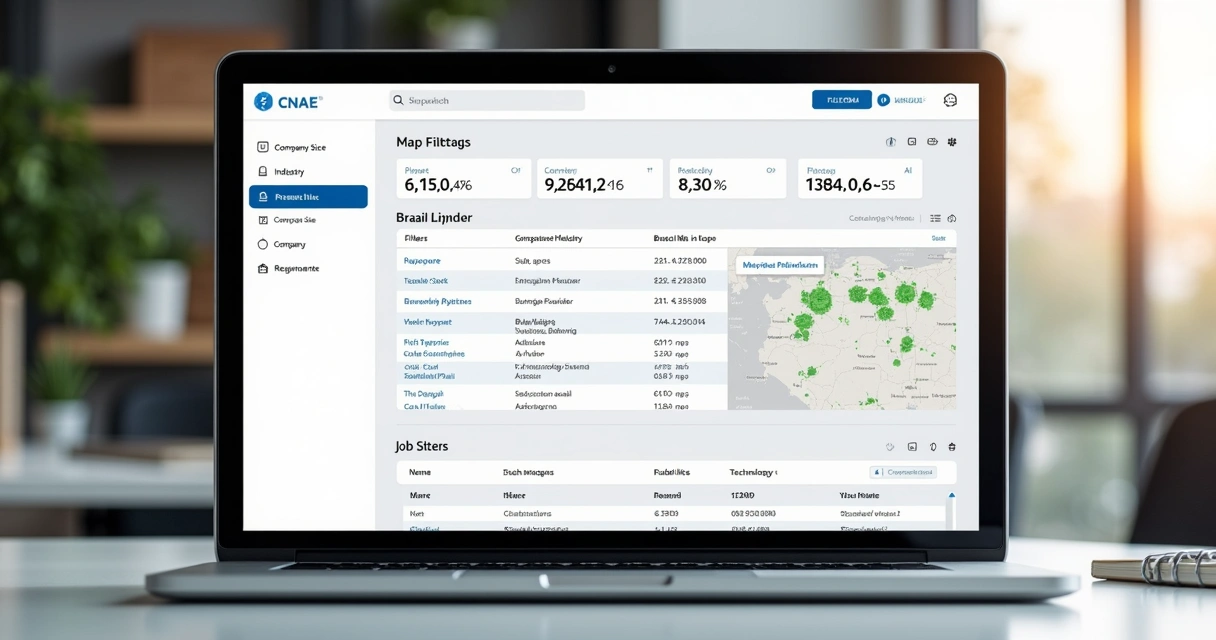Click the Industry sidebar icon
This screenshot has height=640, width=1216.
click(263, 172)
